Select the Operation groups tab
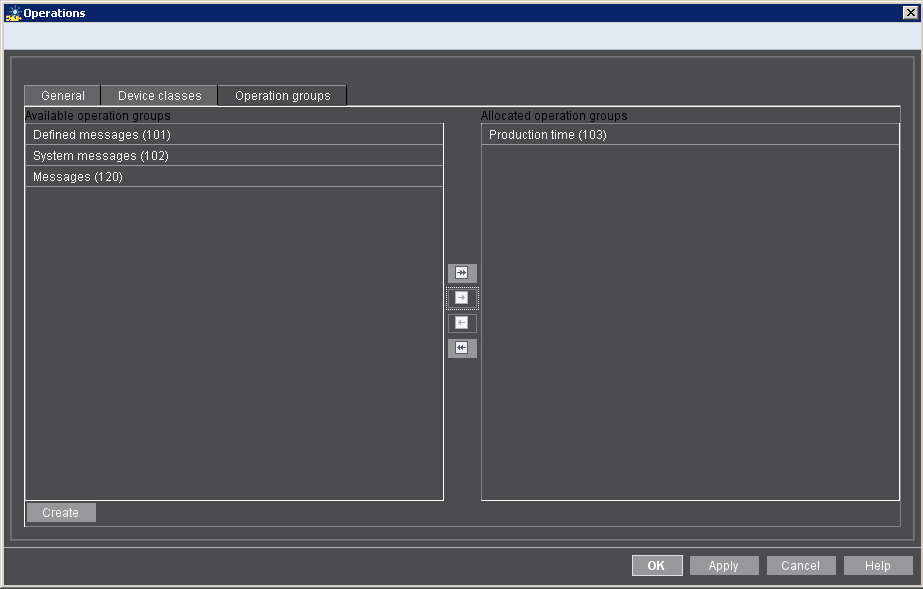The height and width of the screenshot is (589, 923). tap(281, 95)
